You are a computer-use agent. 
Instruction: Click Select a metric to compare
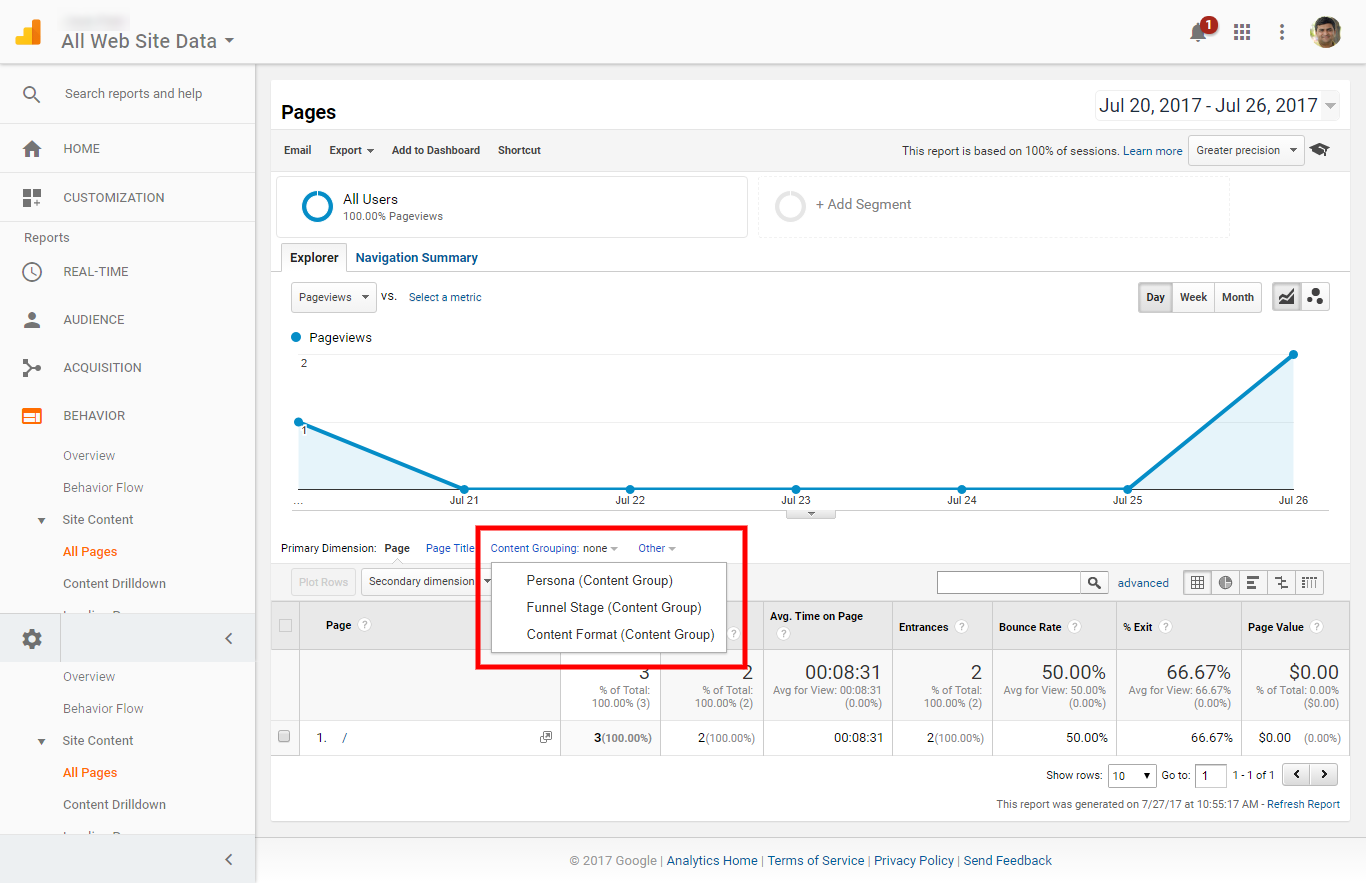(445, 297)
